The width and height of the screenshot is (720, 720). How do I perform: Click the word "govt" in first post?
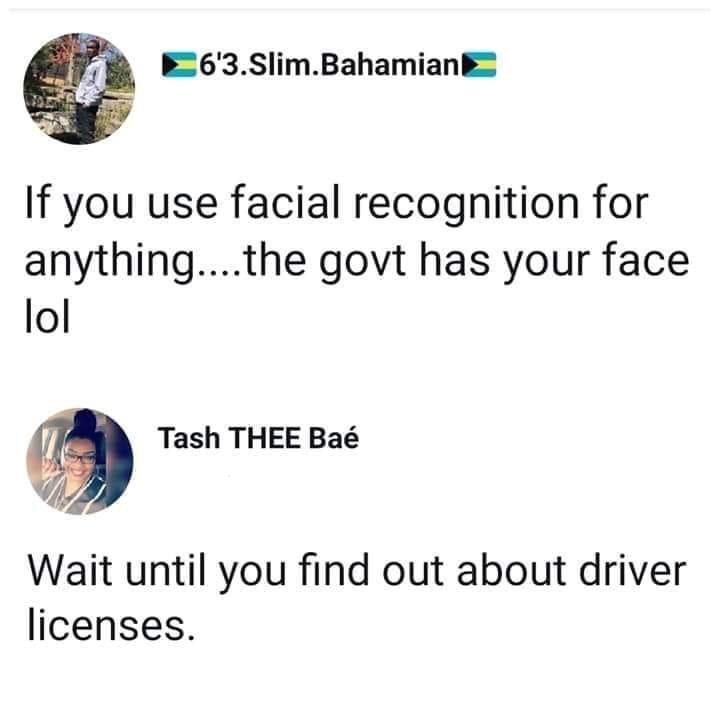(363, 264)
